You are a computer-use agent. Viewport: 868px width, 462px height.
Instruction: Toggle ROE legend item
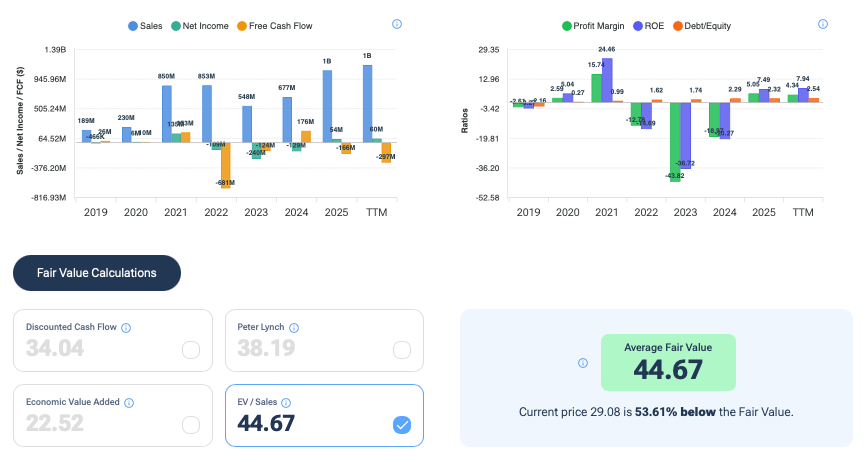click(649, 26)
